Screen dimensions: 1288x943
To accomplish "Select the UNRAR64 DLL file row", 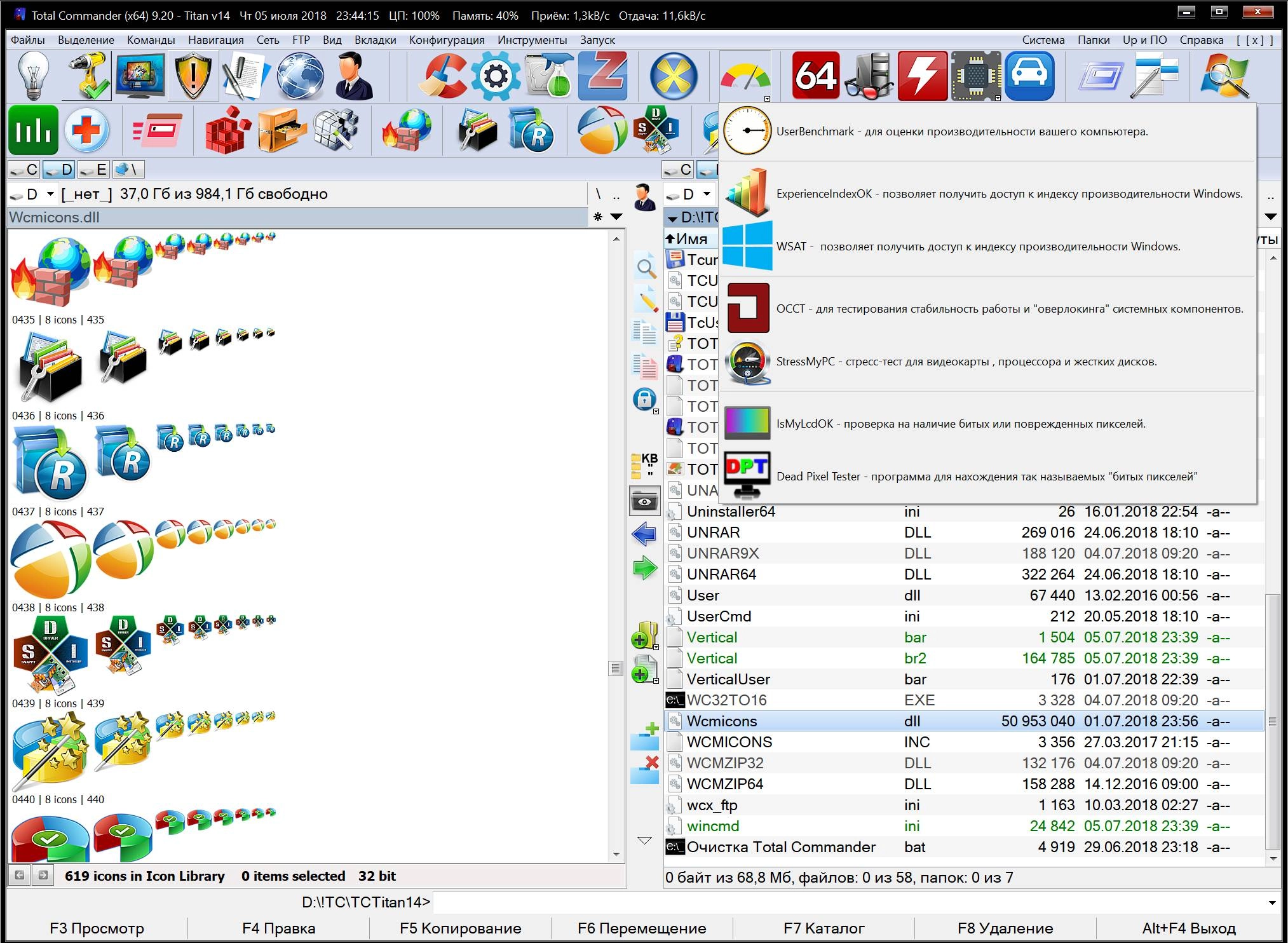I will (963, 574).
